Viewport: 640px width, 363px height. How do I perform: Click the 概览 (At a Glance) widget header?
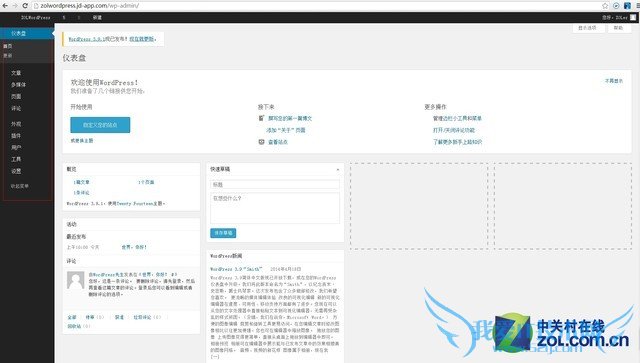(x=131, y=169)
